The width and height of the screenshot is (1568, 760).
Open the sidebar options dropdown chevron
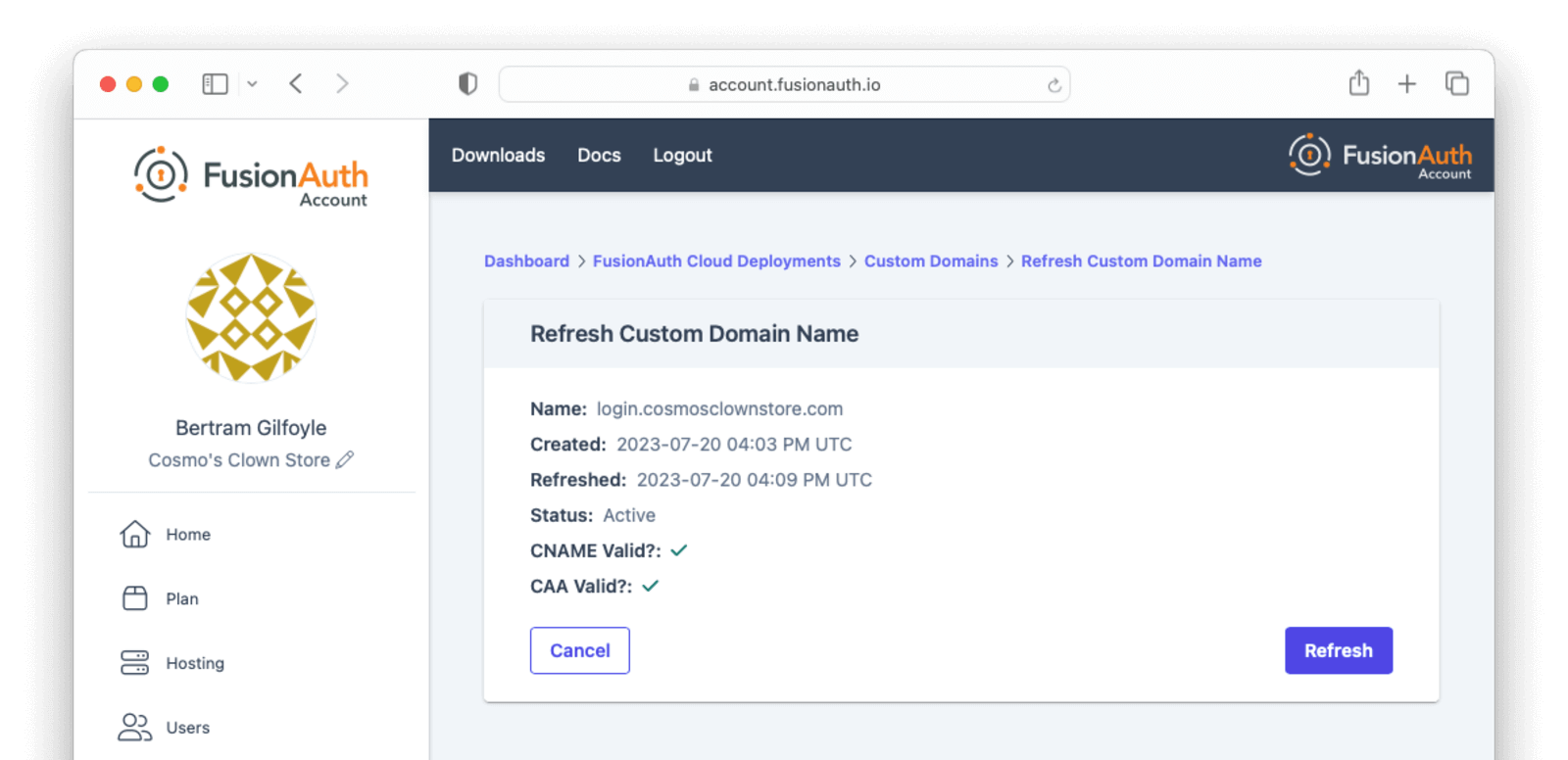[x=252, y=84]
